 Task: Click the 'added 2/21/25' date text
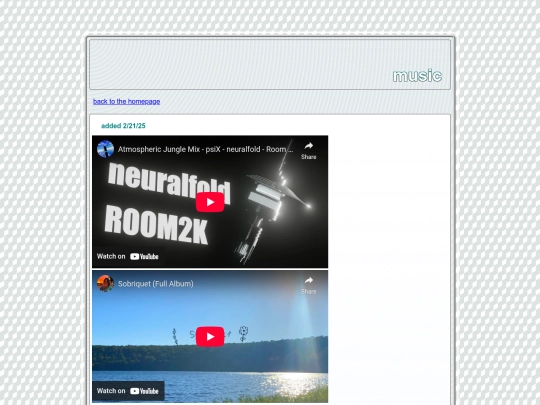pyautogui.click(x=123, y=126)
